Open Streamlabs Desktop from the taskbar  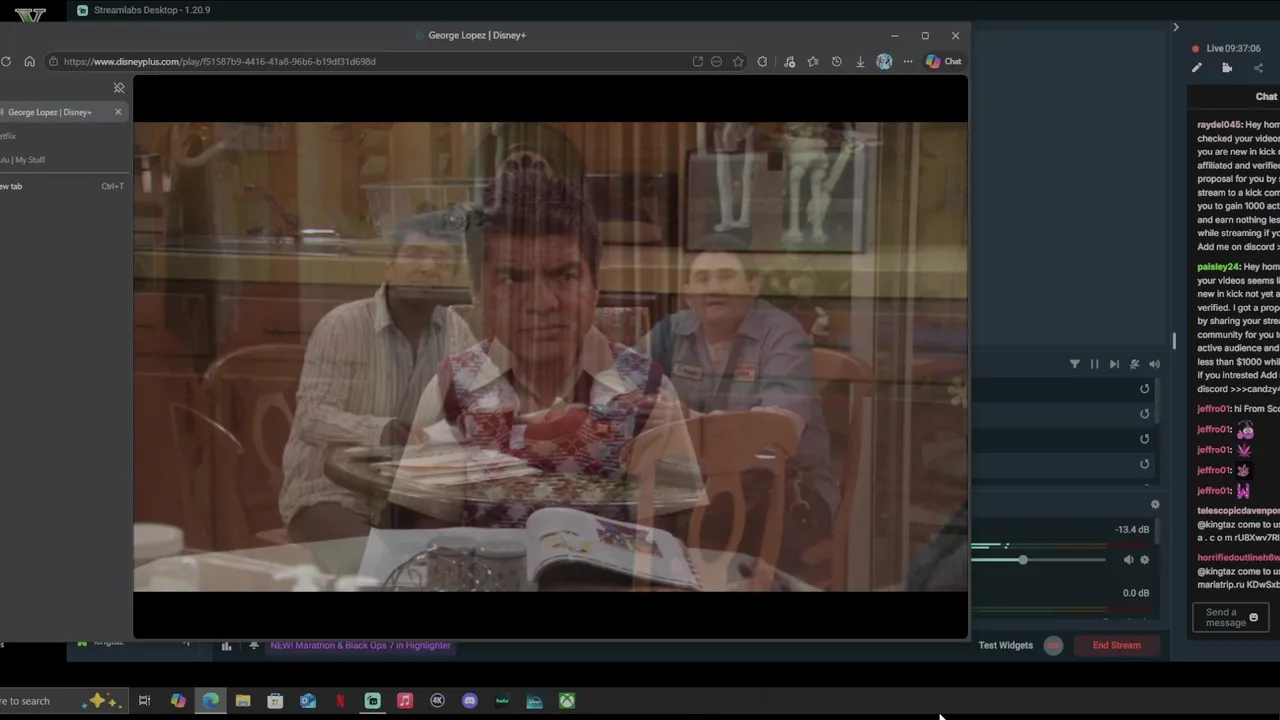pos(372,701)
